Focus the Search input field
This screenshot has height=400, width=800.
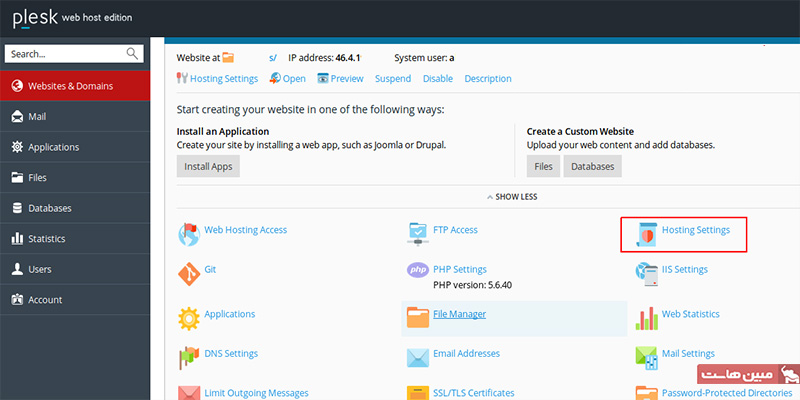coord(65,54)
